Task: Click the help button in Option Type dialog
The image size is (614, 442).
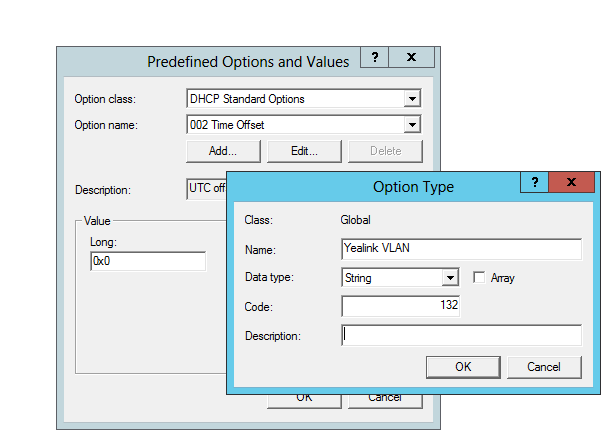Action: (535, 182)
